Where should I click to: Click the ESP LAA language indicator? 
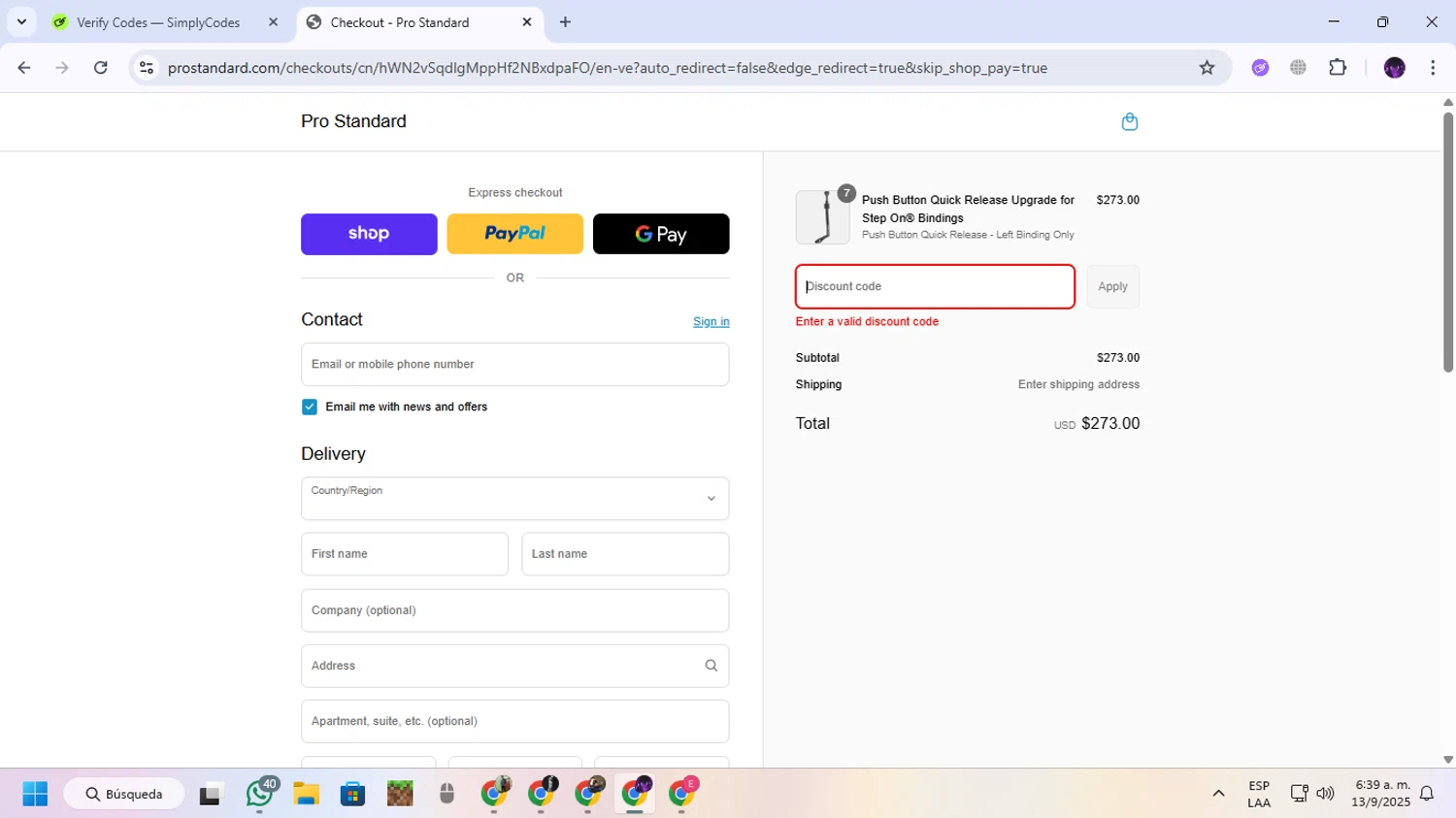tap(1259, 794)
